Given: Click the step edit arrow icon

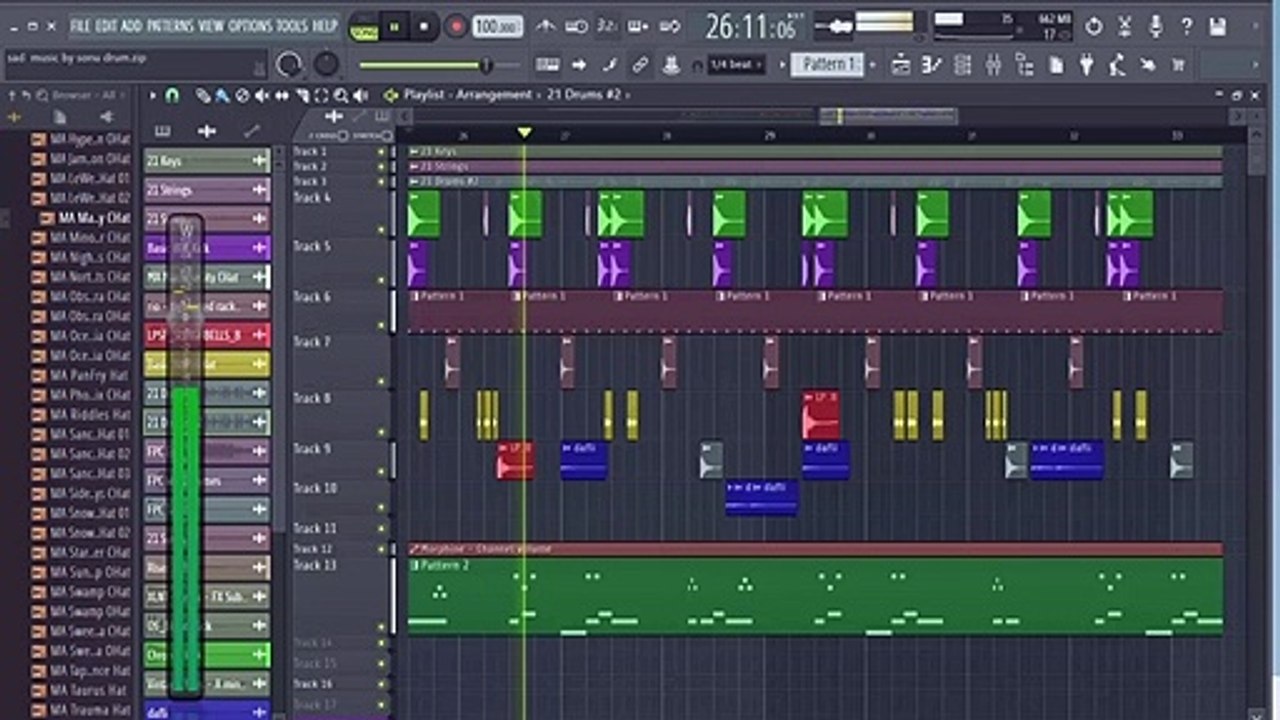Looking at the screenshot, I should (578, 65).
